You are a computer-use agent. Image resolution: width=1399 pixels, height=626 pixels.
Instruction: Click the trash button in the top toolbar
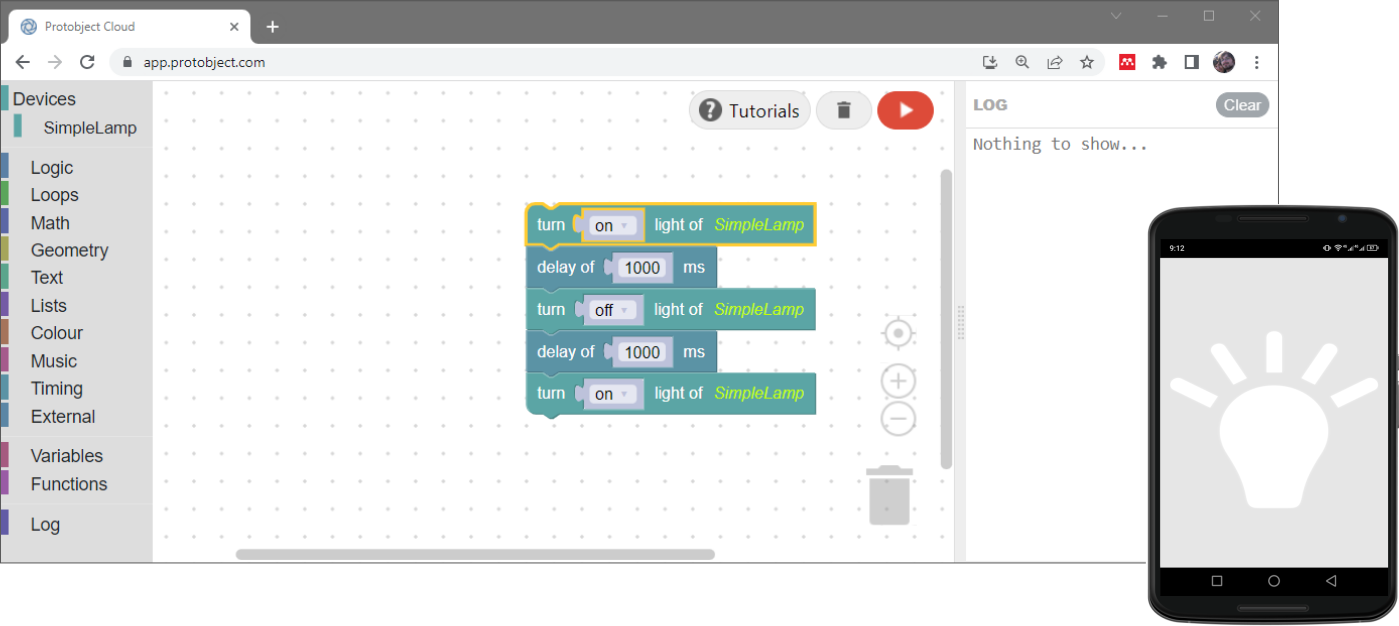pos(843,110)
